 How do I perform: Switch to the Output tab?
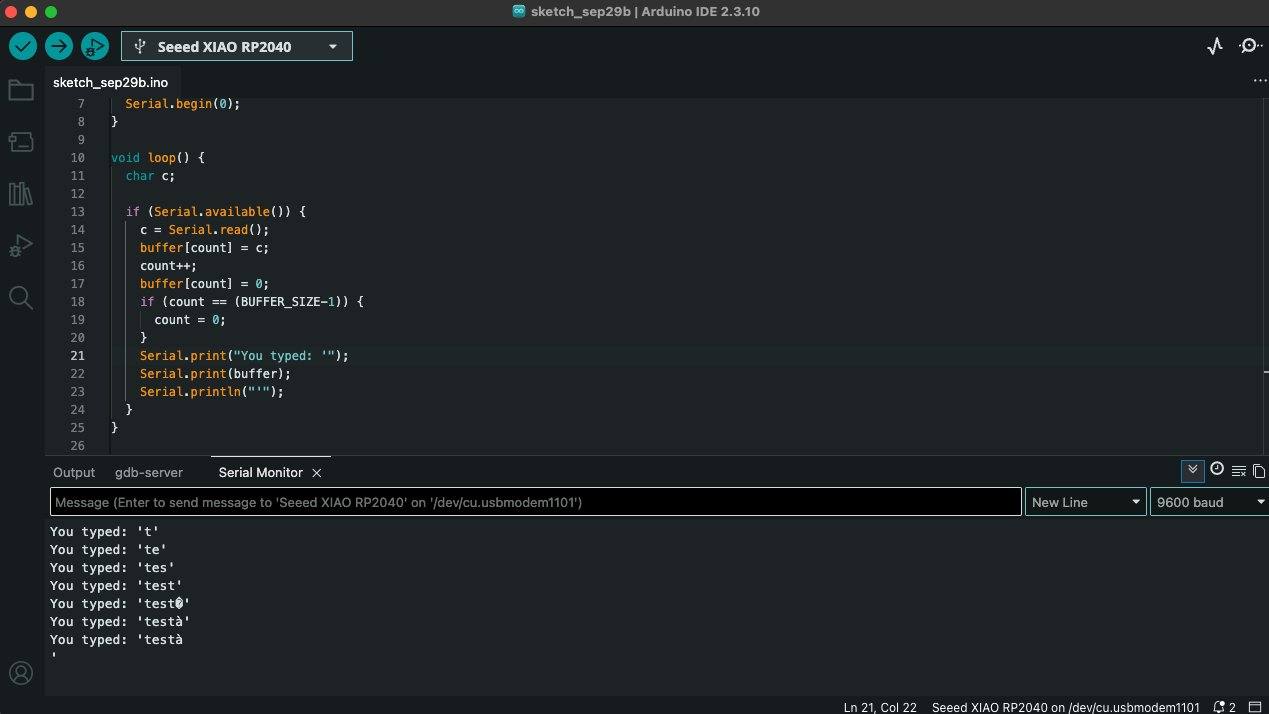74,473
